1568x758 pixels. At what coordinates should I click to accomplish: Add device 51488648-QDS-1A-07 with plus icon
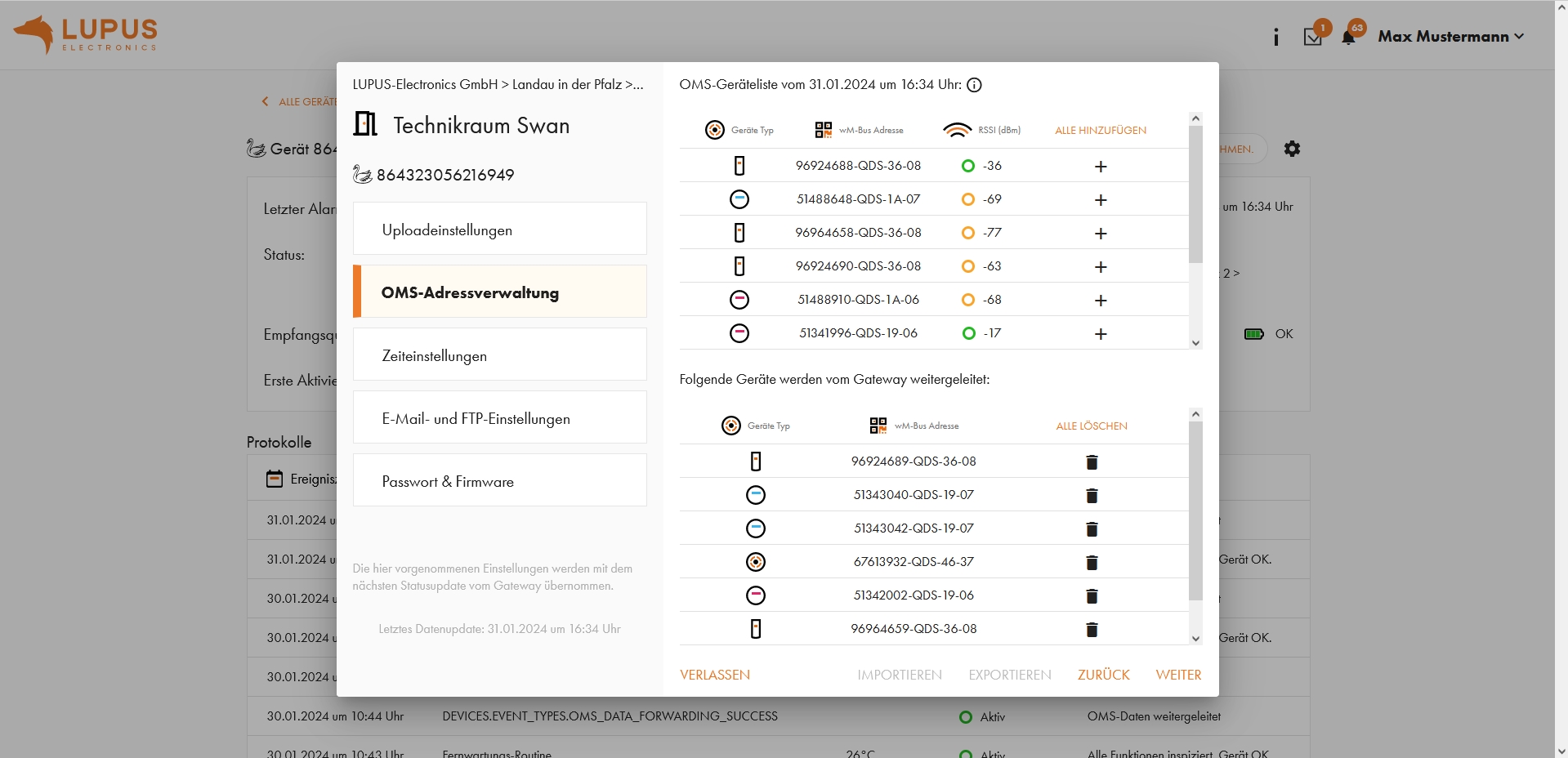click(1101, 200)
